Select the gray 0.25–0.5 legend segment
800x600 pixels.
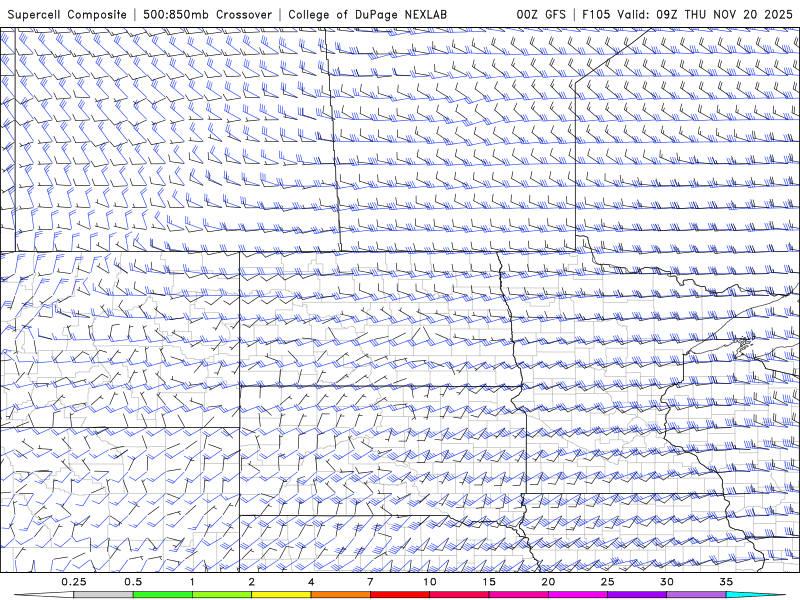(104, 595)
